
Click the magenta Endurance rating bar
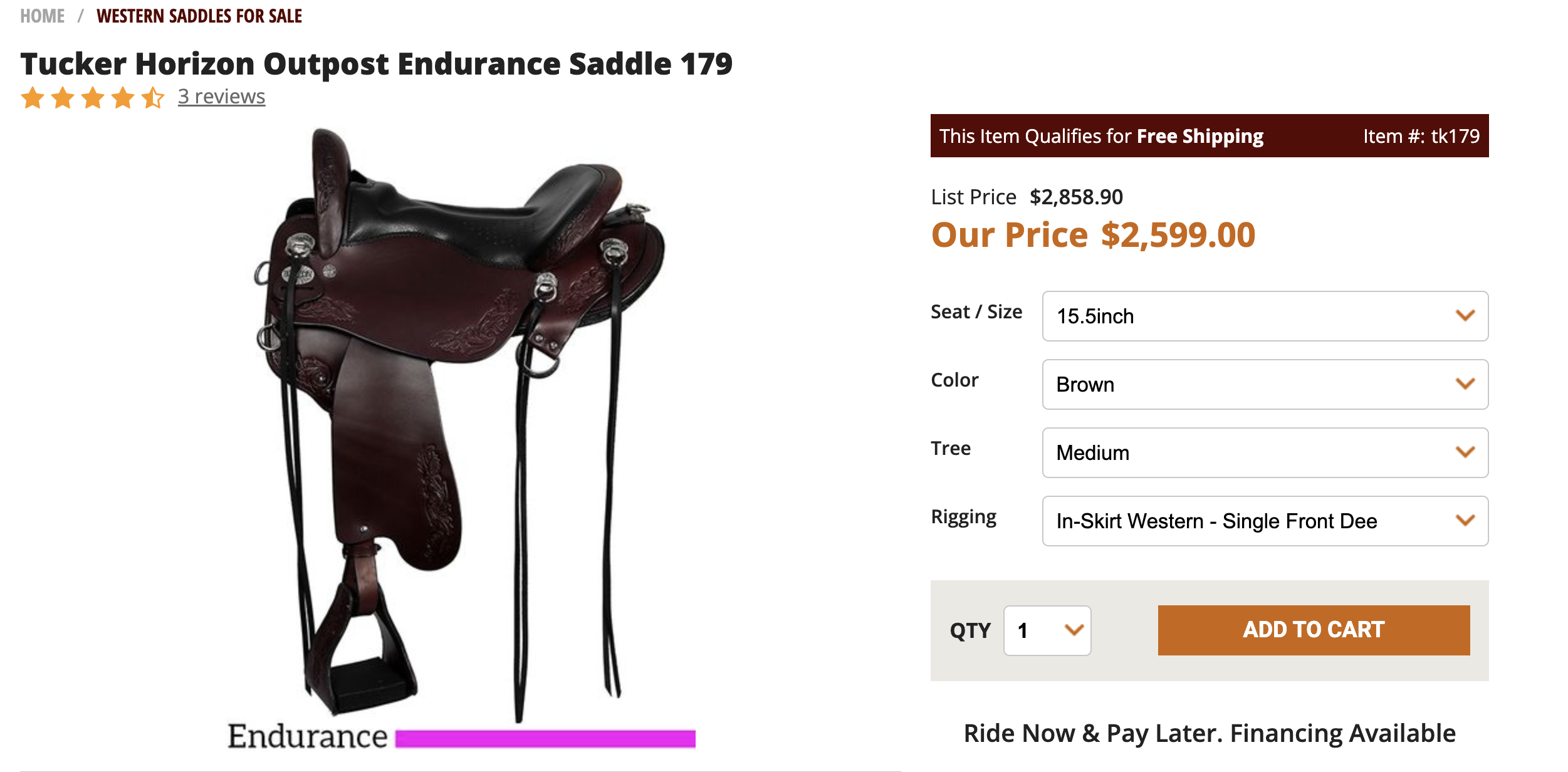coord(545,739)
